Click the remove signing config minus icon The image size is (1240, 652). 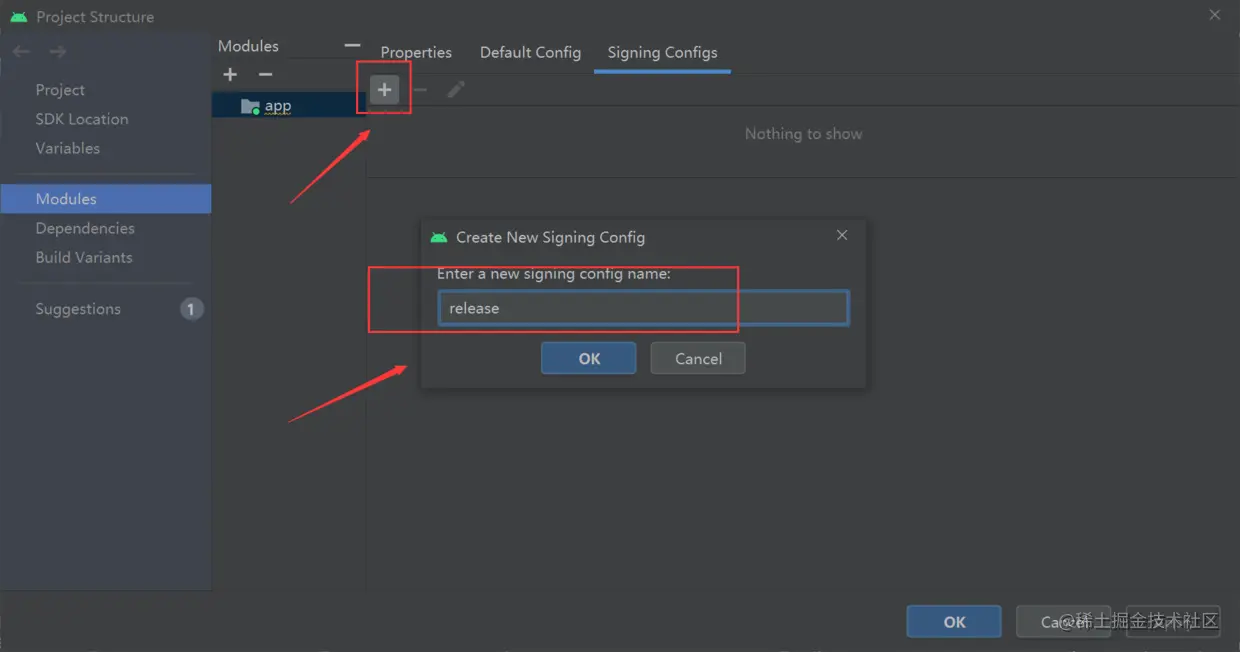[420, 90]
